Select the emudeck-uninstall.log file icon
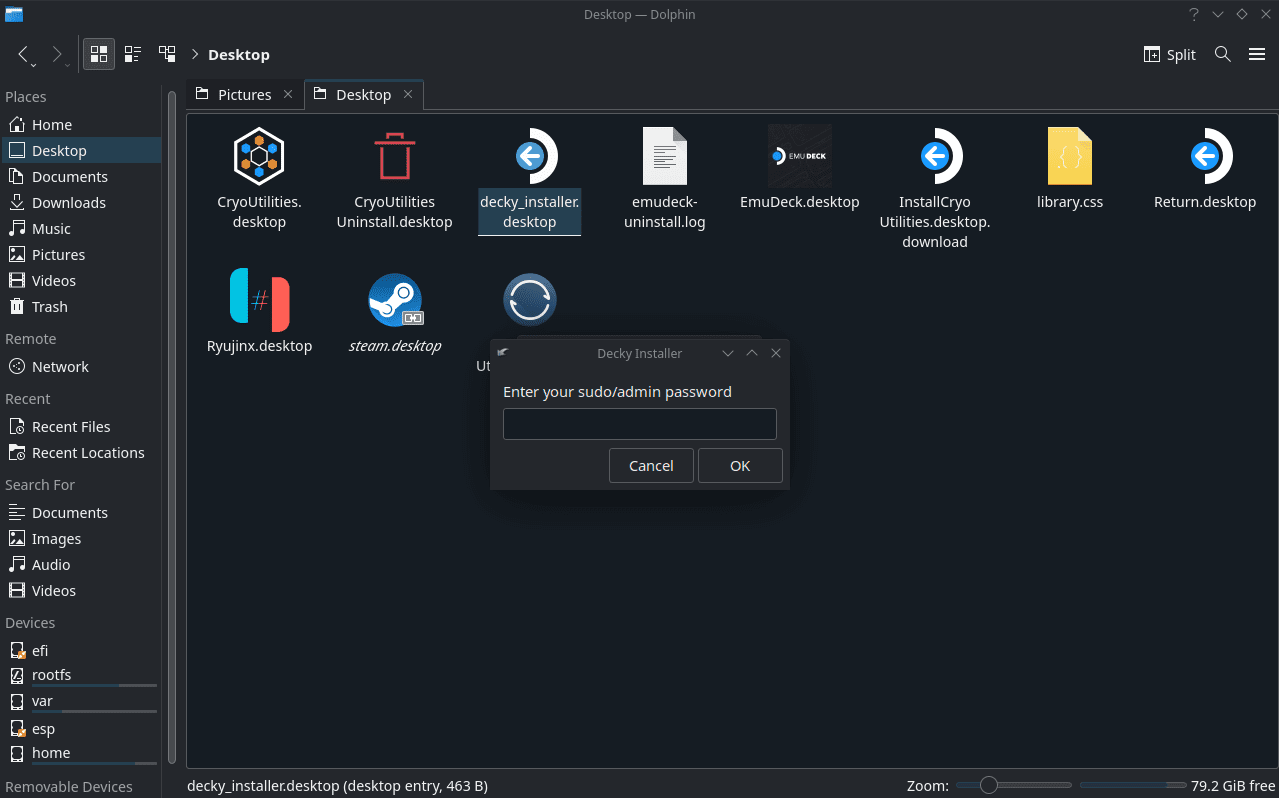This screenshot has width=1279, height=798. coord(665,157)
